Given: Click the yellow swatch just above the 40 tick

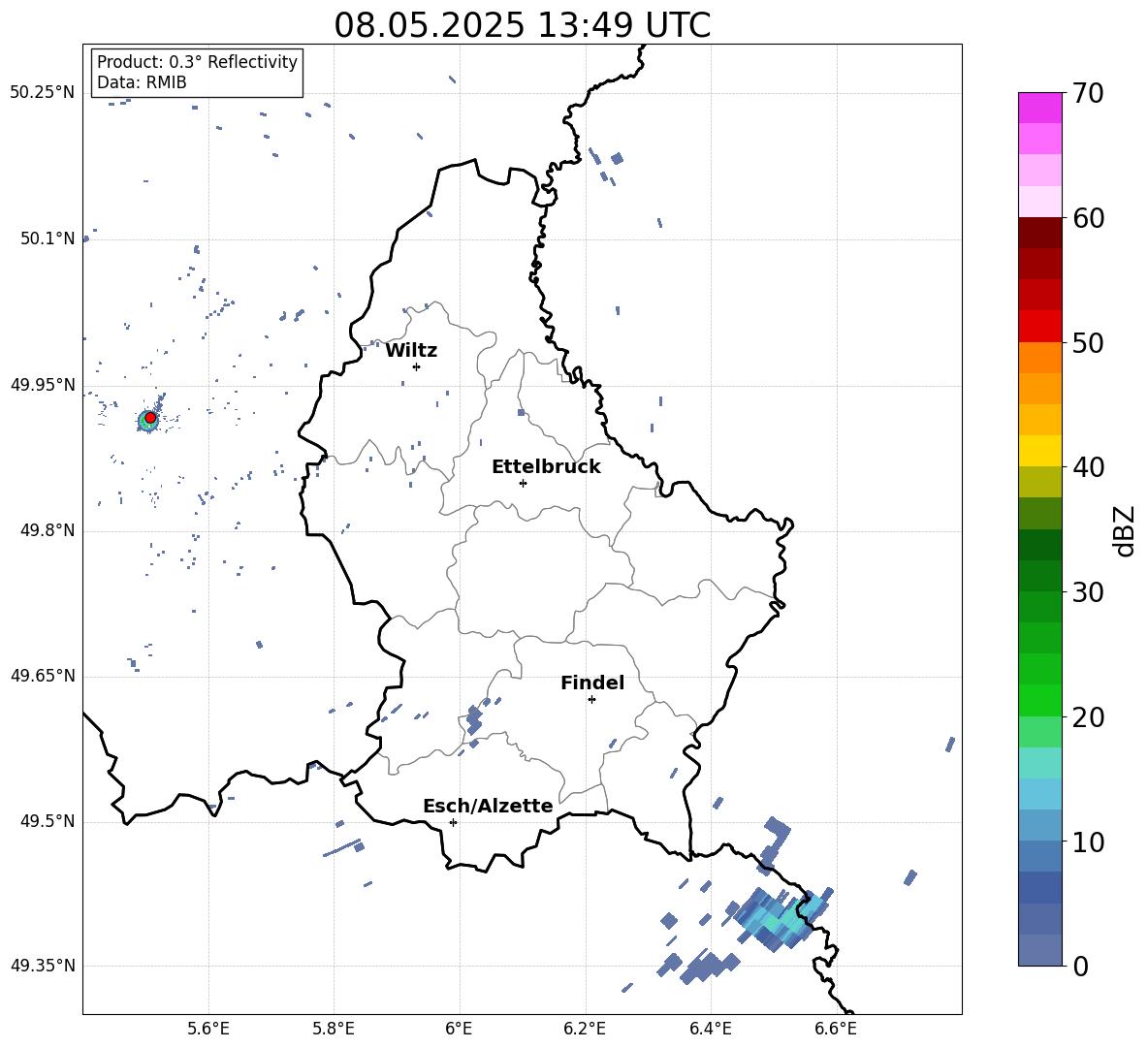Looking at the screenshot, I should tap(1039, 451).
